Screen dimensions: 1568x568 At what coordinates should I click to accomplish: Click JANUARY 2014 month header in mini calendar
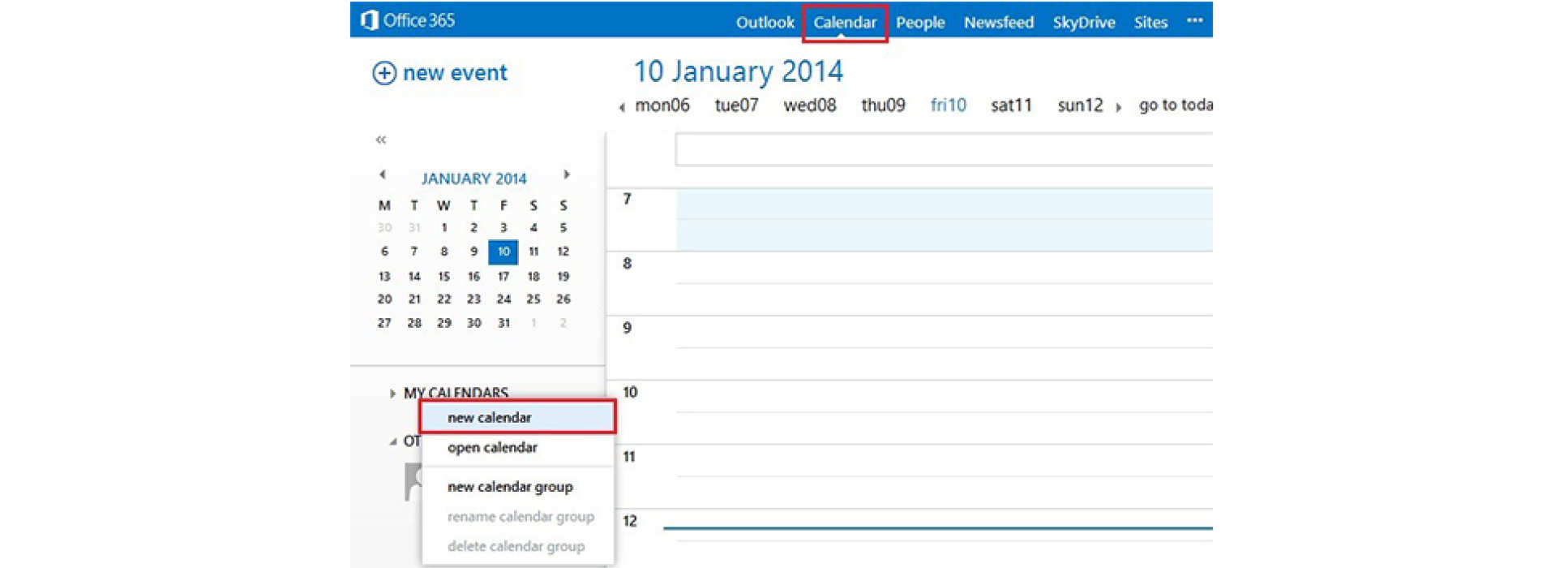473,179
